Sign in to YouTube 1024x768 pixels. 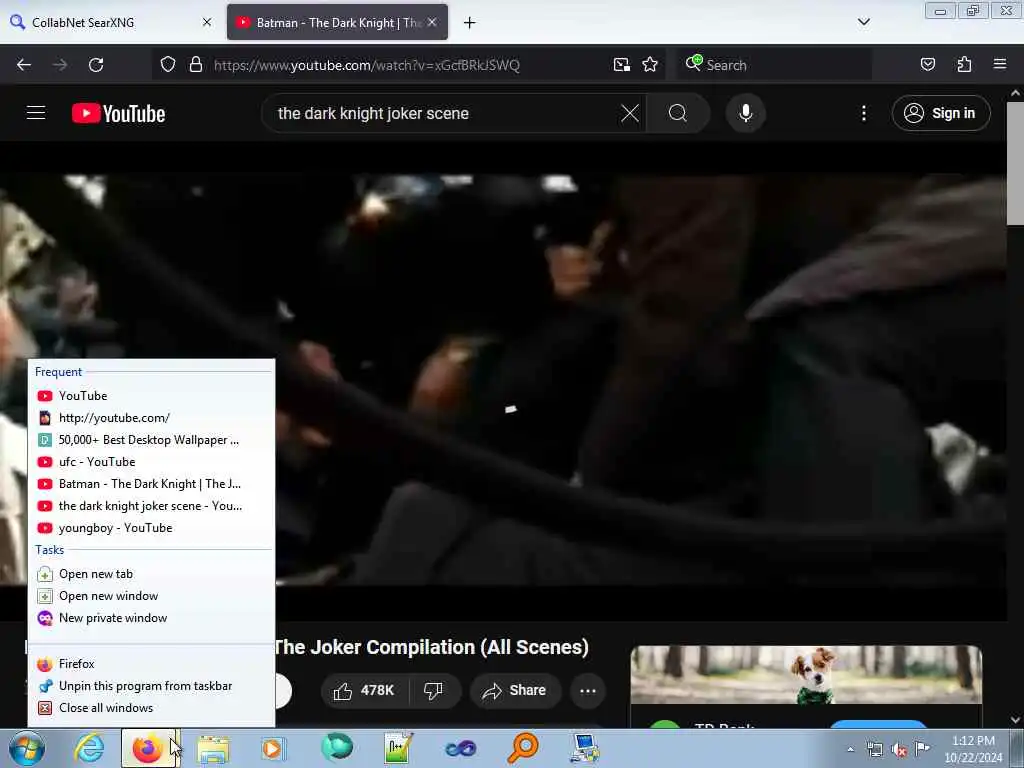point(940,113)
